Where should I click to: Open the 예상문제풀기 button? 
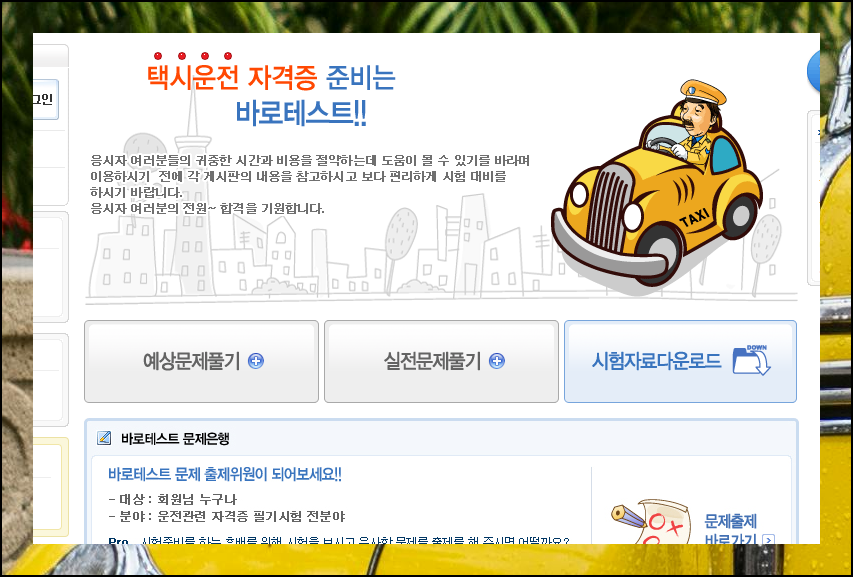tap(201, 362)
